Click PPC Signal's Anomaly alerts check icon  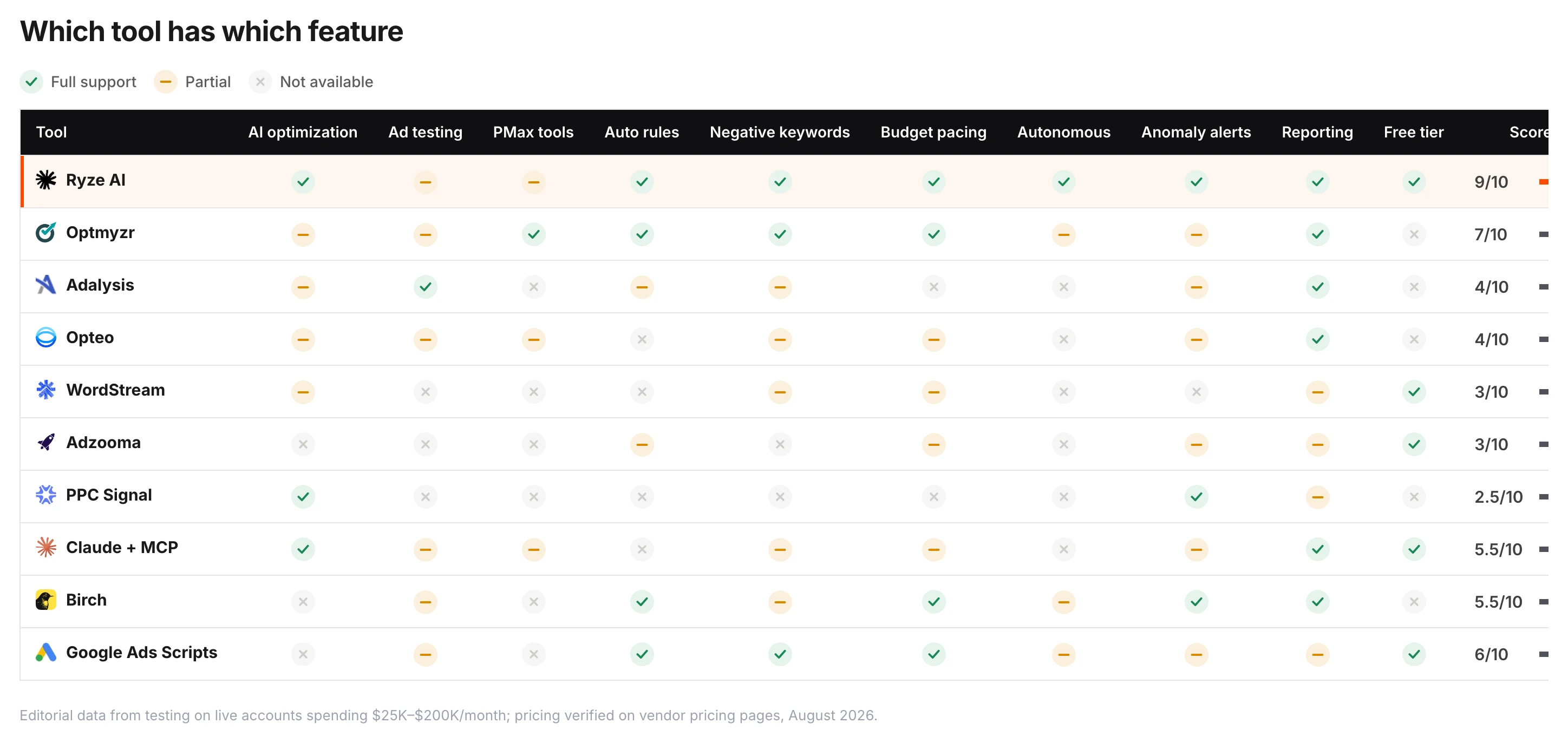click(x=1196, y=497)
